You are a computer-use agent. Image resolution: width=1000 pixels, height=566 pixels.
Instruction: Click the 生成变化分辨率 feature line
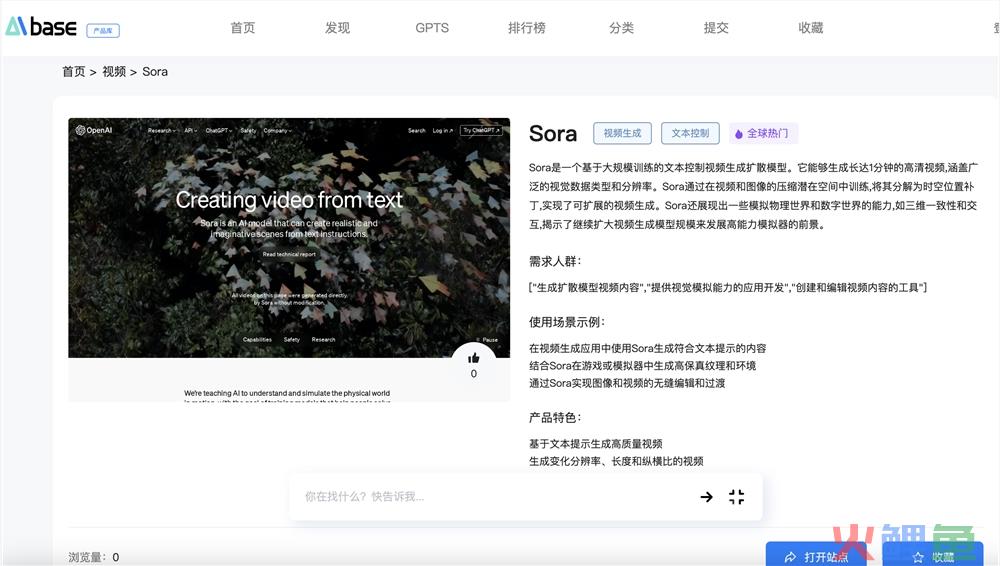click(x=616, y=461)
